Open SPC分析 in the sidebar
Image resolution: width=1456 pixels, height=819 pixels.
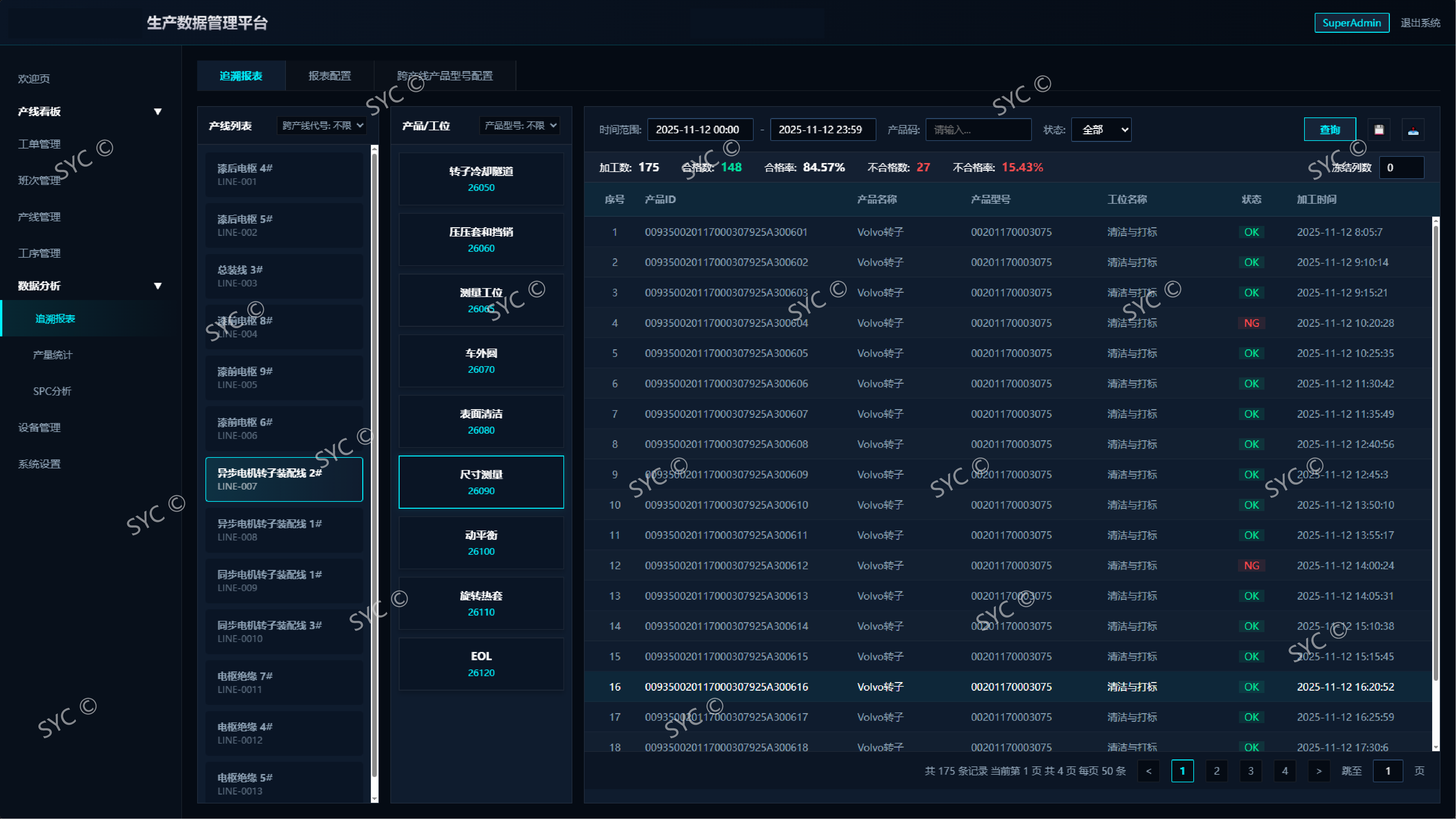[x=52, y=391]
